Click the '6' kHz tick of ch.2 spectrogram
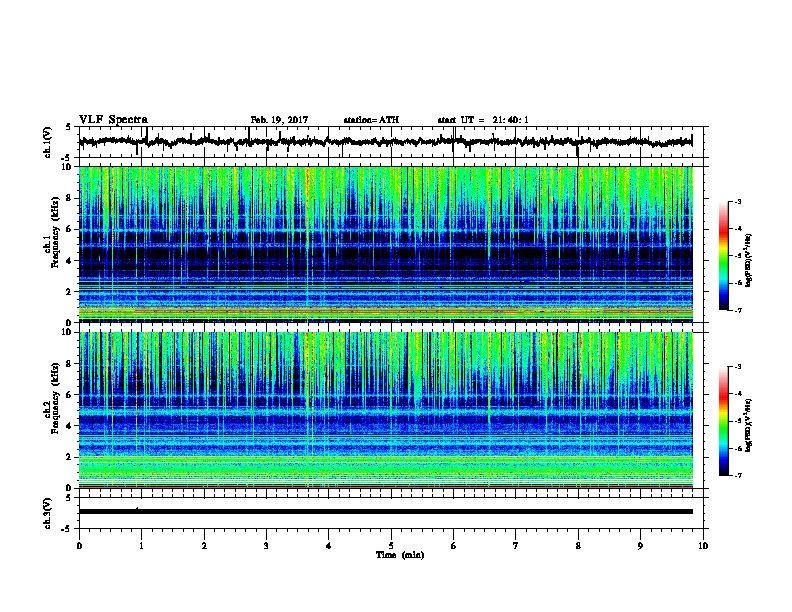792x612 pixels. pos(70,395)
